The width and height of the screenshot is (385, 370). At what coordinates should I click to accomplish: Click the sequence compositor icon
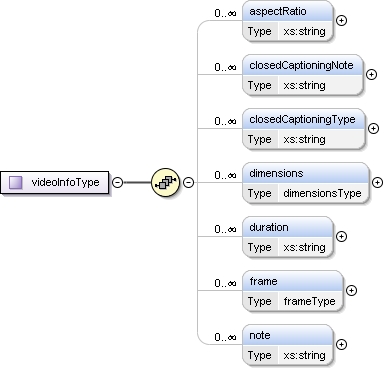[165, 182]
